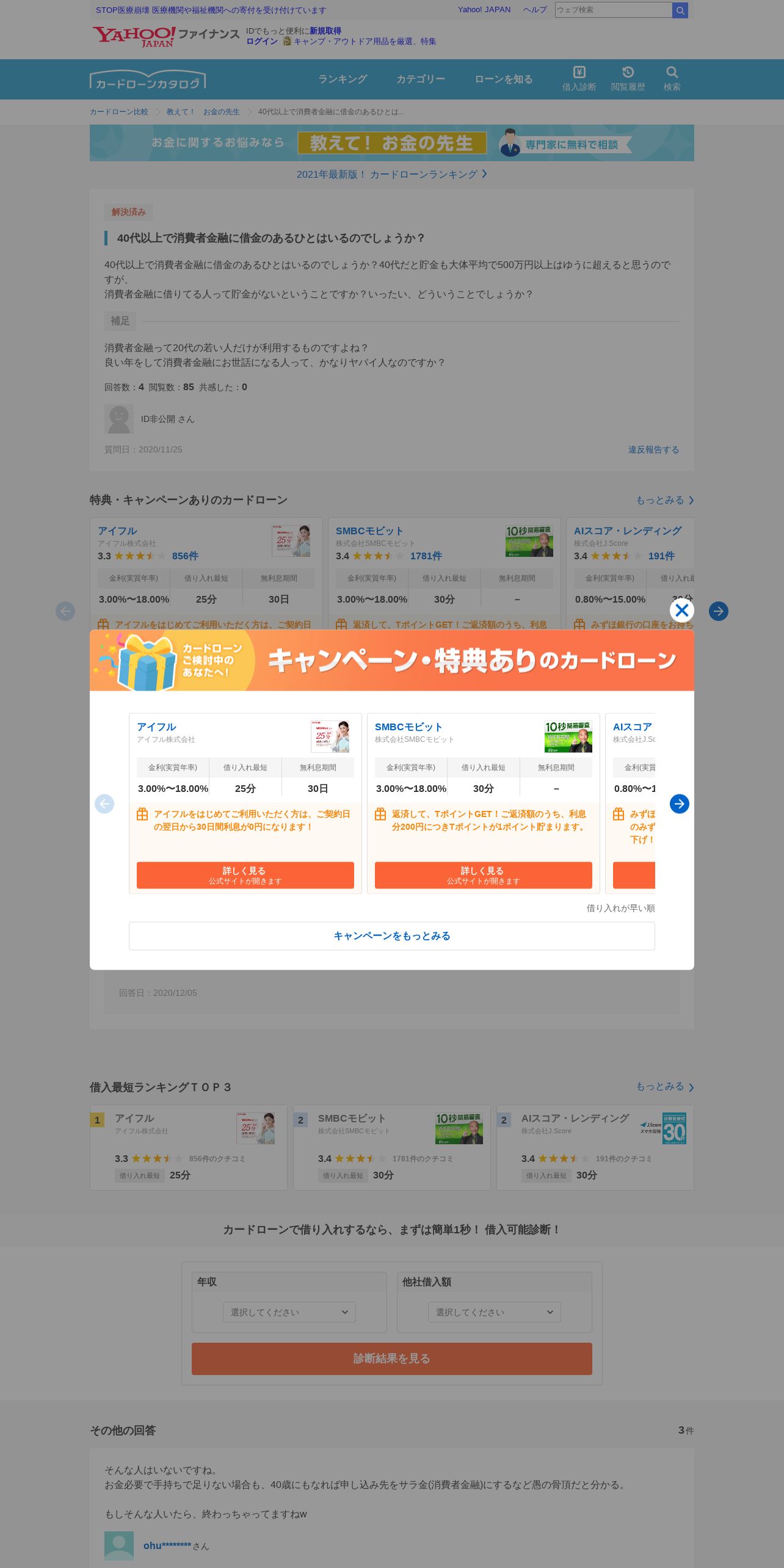Click キャンペーンをもっとみる button

392,936
